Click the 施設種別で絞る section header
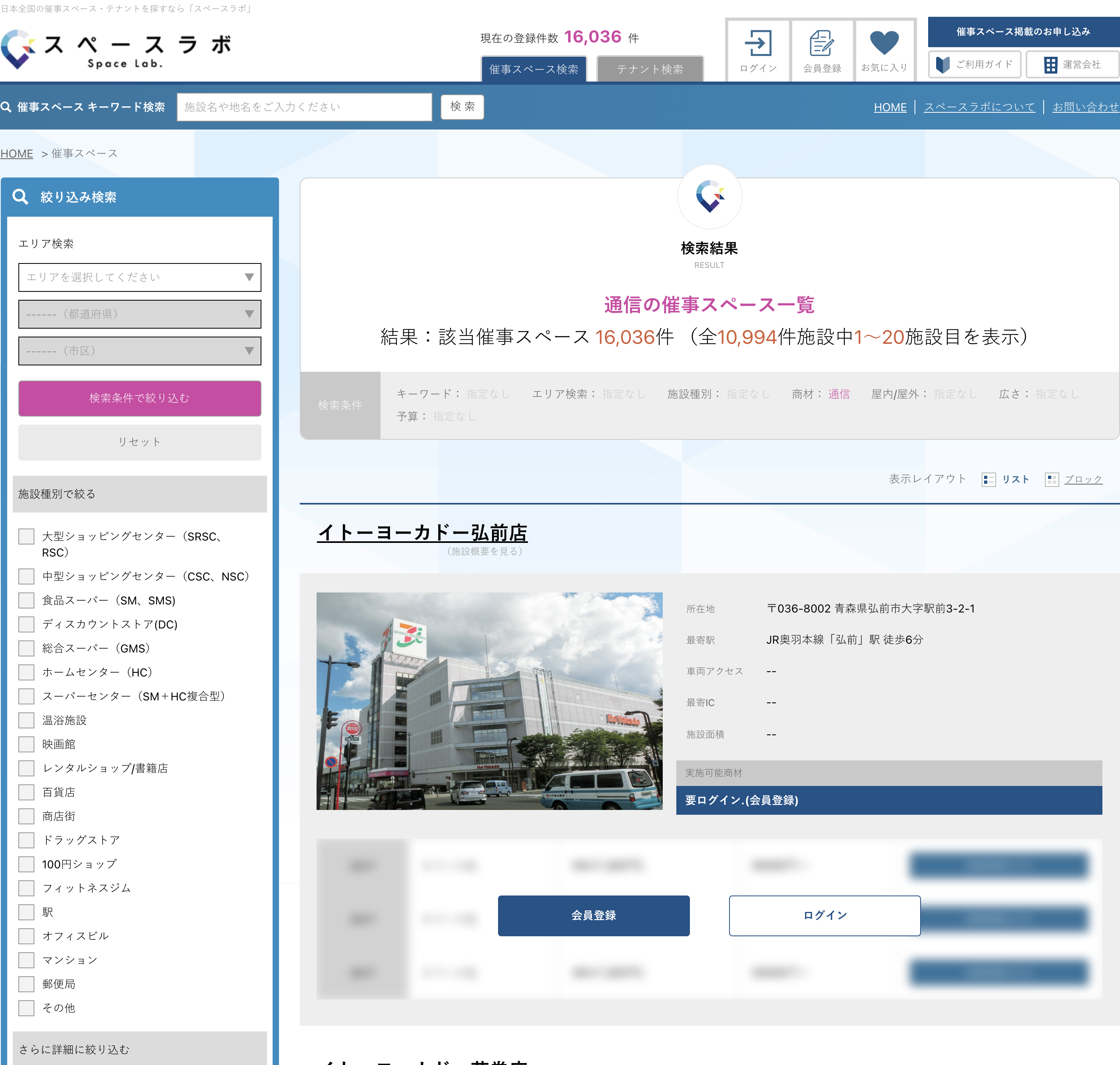The height and width of the screenshot is (1065, 1120). point(140,494)
